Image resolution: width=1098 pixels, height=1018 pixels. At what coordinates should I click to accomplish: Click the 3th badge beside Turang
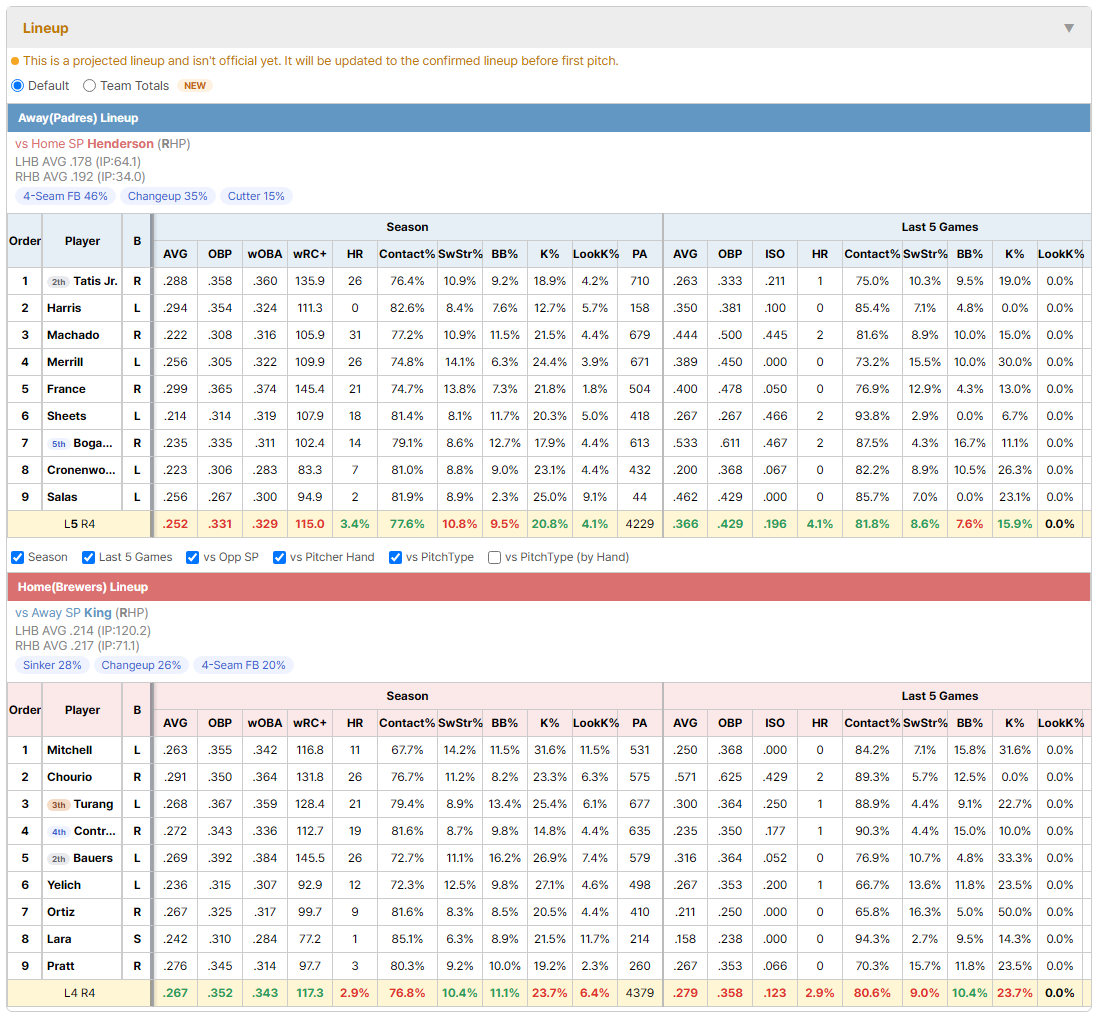(58, 804)
